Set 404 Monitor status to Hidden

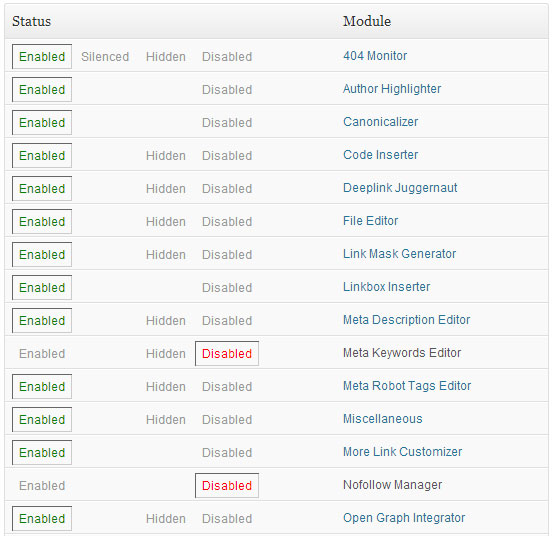[166, 57]
